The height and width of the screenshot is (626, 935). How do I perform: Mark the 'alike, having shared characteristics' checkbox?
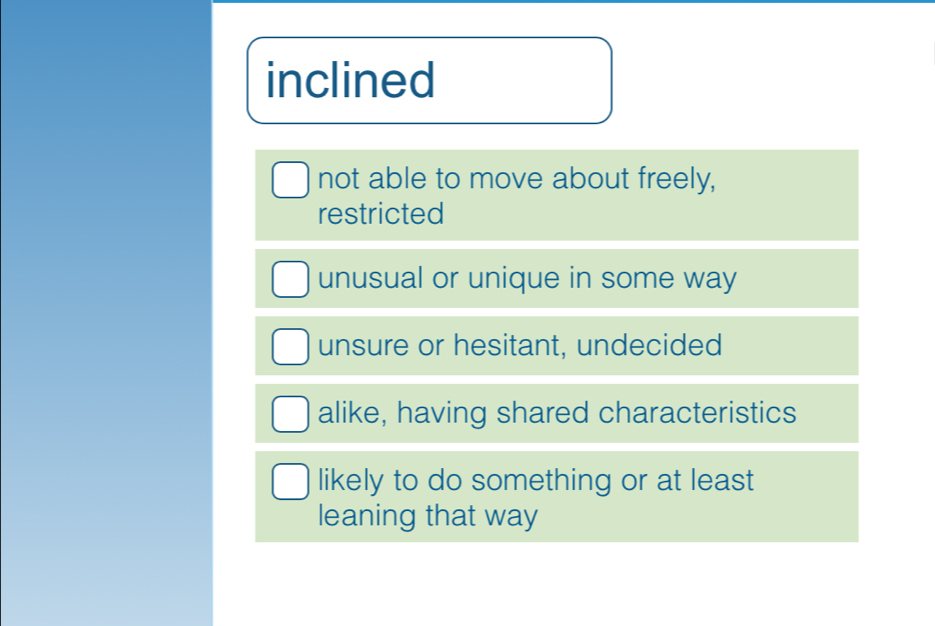point(289,414)
